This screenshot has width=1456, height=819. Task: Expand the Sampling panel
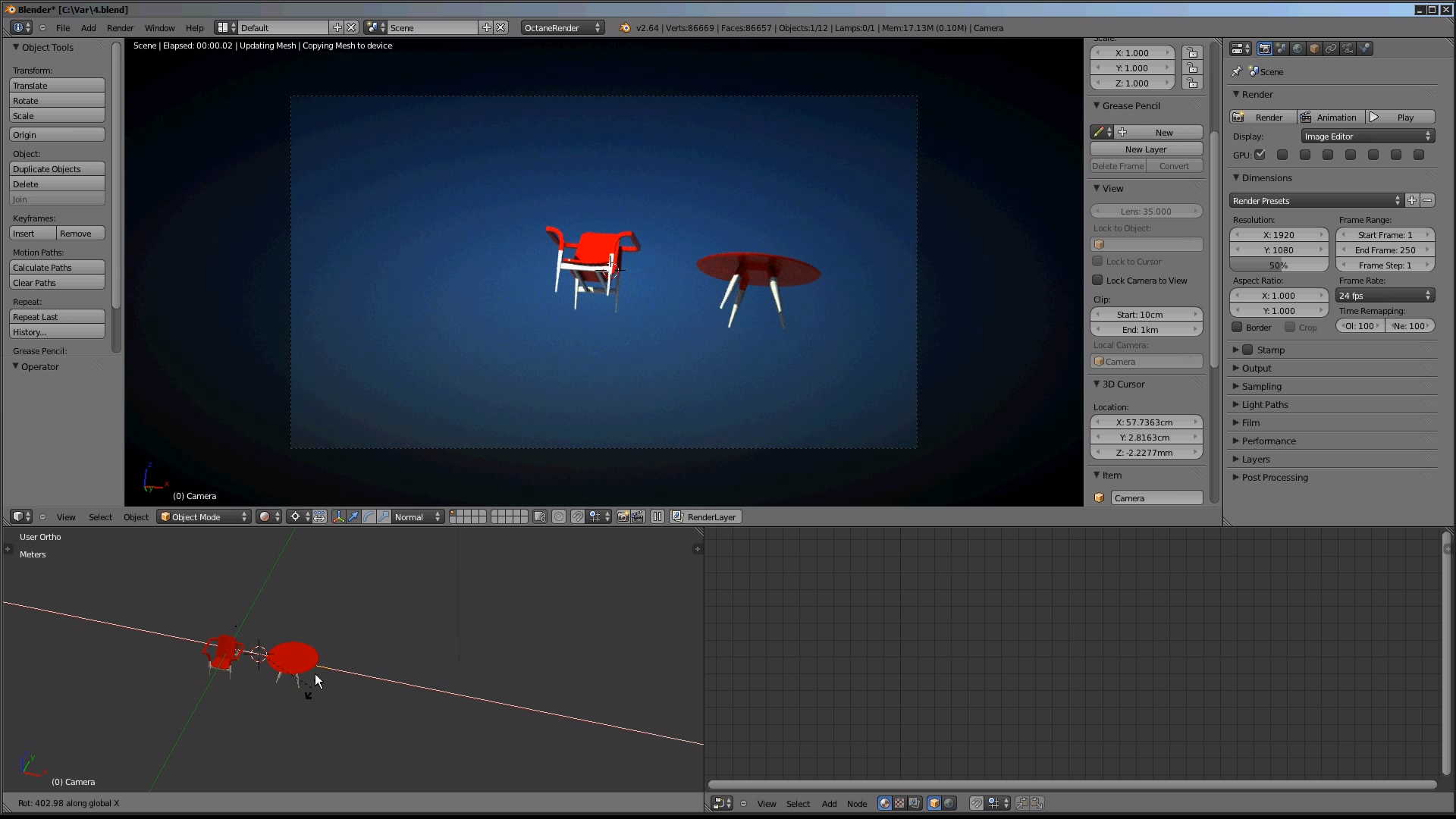[x=1261, y=386]
